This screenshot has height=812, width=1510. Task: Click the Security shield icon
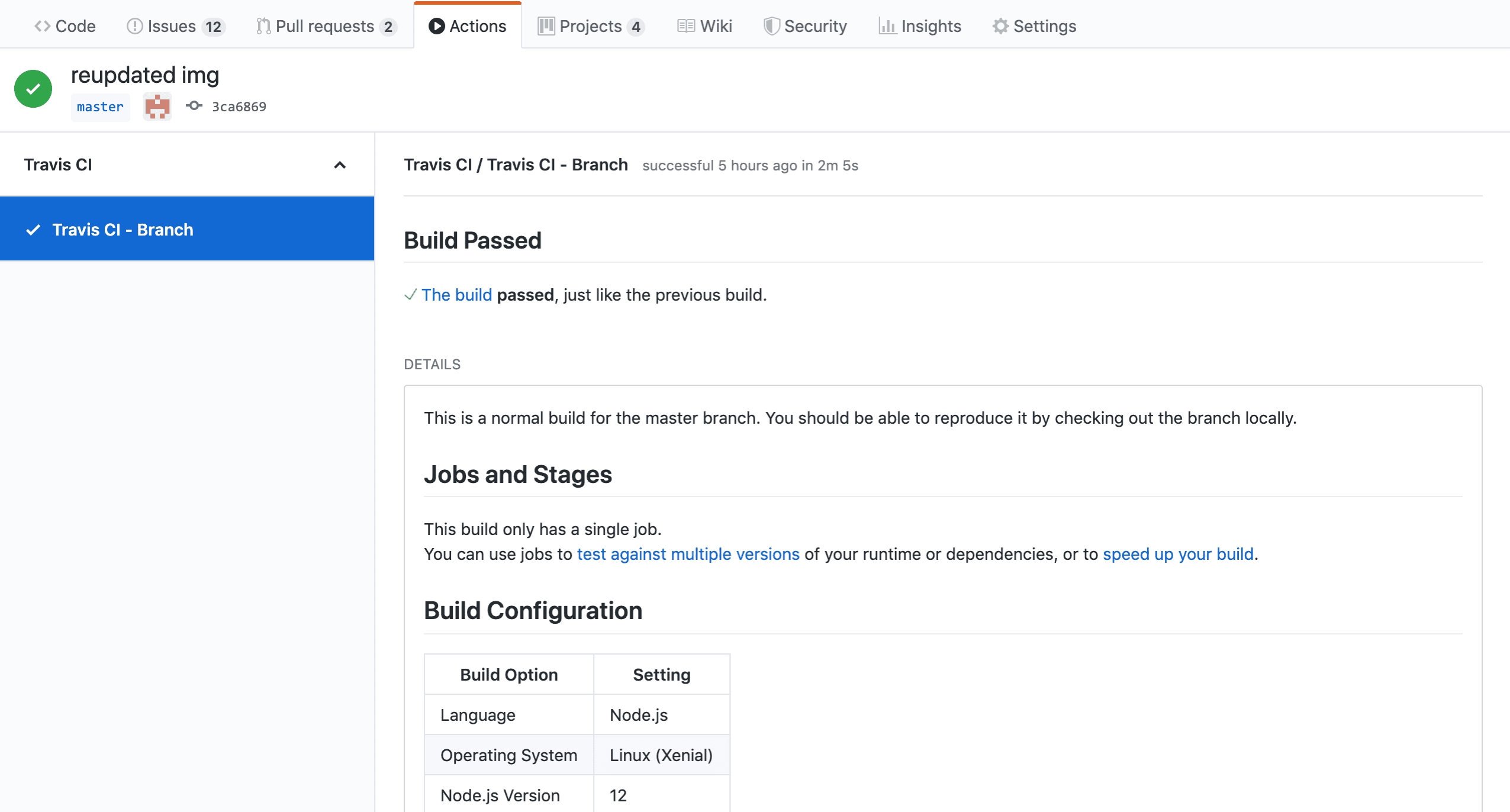click(x=771, y=26)
